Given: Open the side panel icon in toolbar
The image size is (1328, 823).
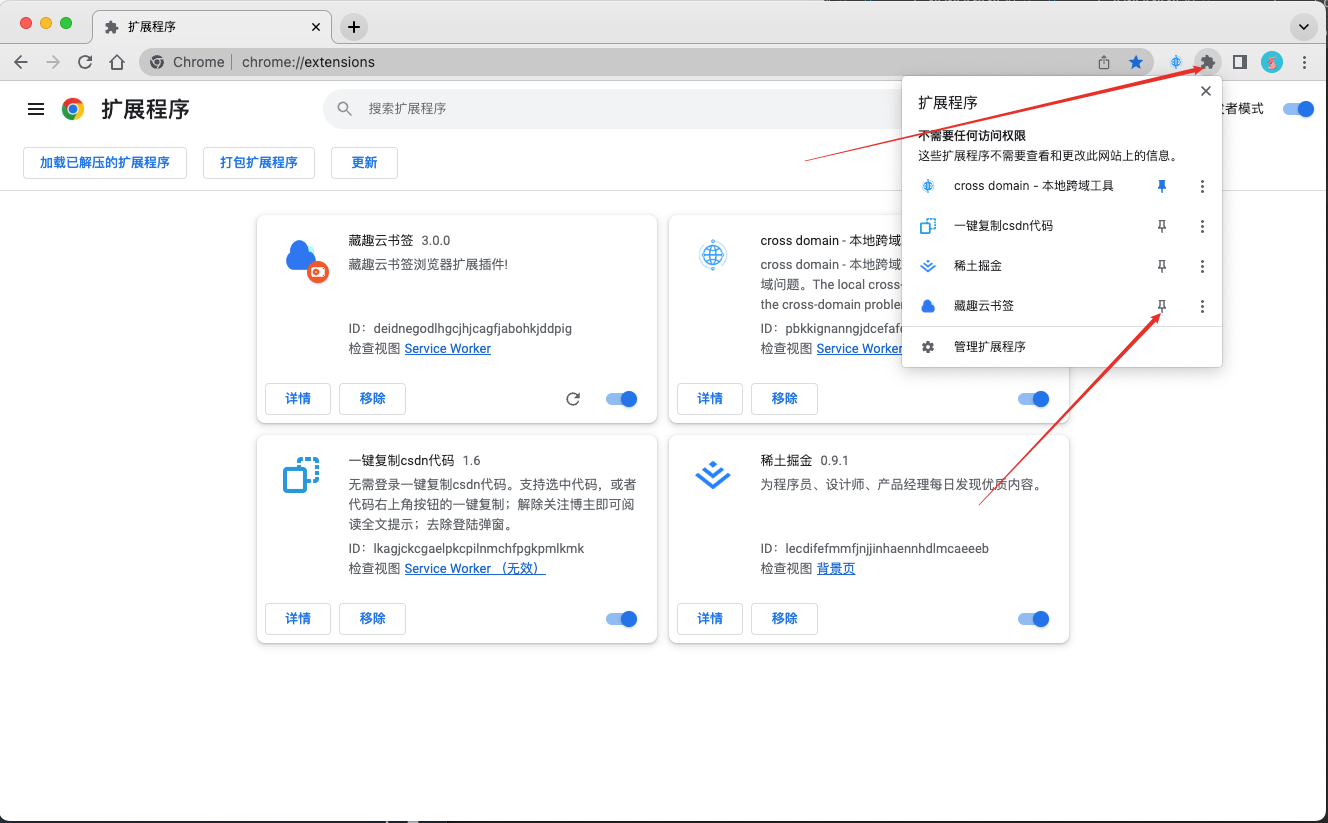Looking at the screenshot, I should coord(1240,62).
